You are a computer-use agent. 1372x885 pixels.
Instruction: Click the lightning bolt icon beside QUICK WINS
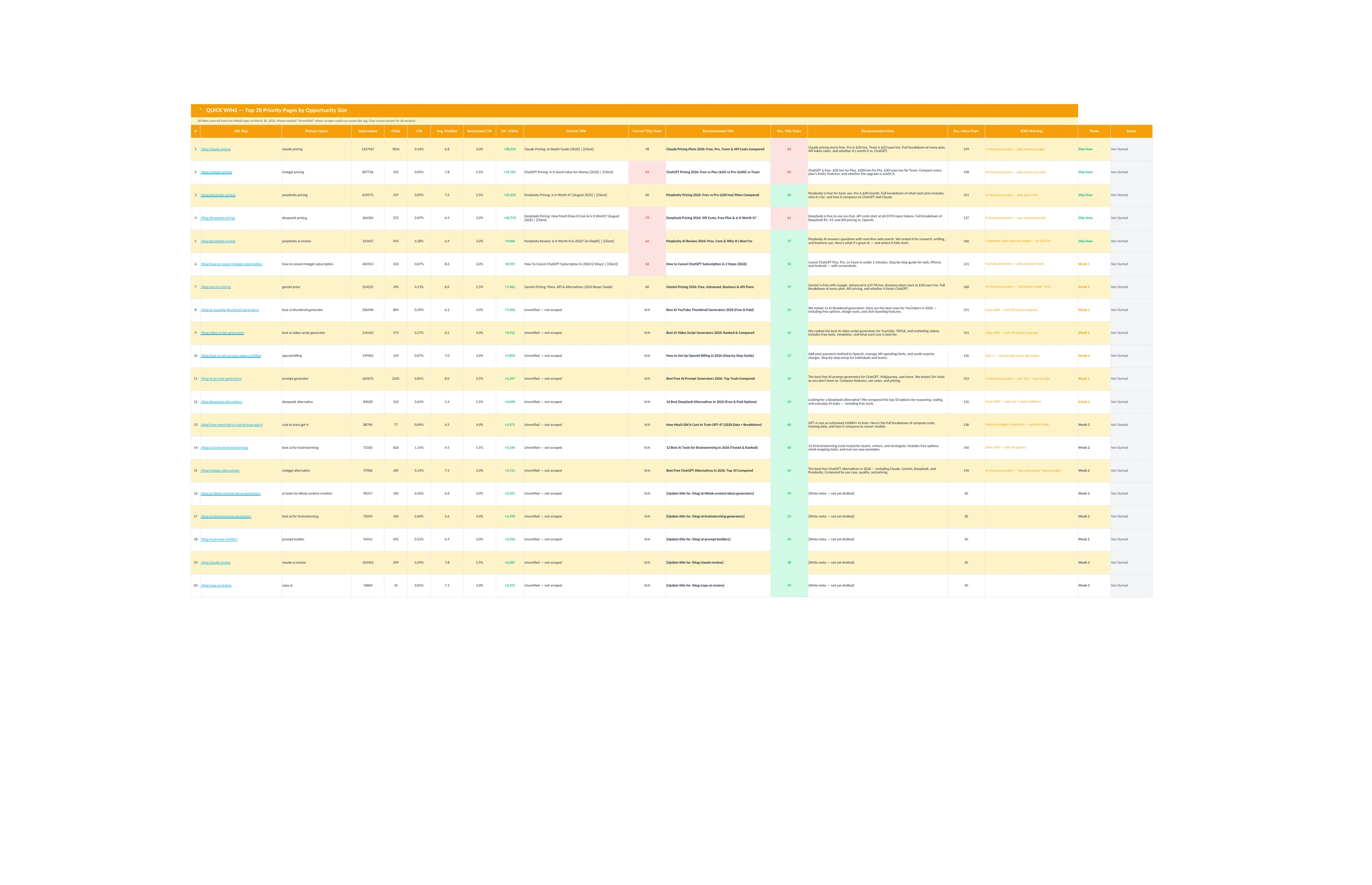tap(200, 110)
